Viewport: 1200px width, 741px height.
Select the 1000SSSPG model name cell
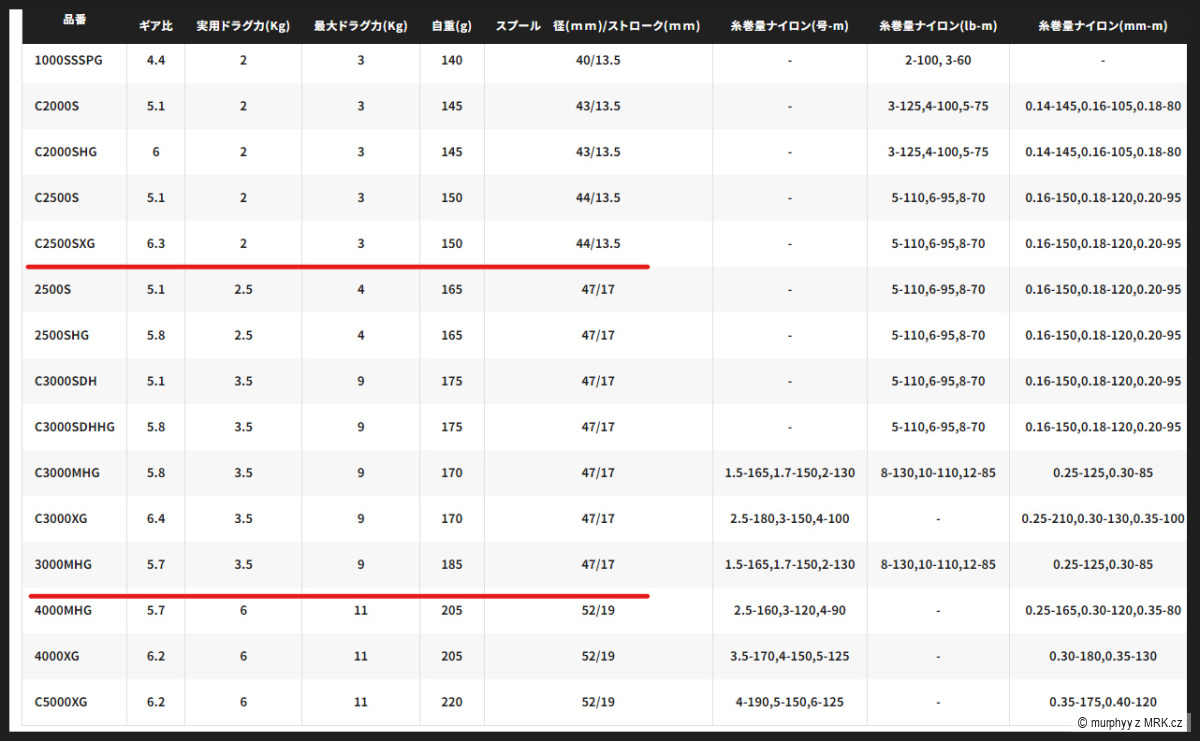pos(68,61)
